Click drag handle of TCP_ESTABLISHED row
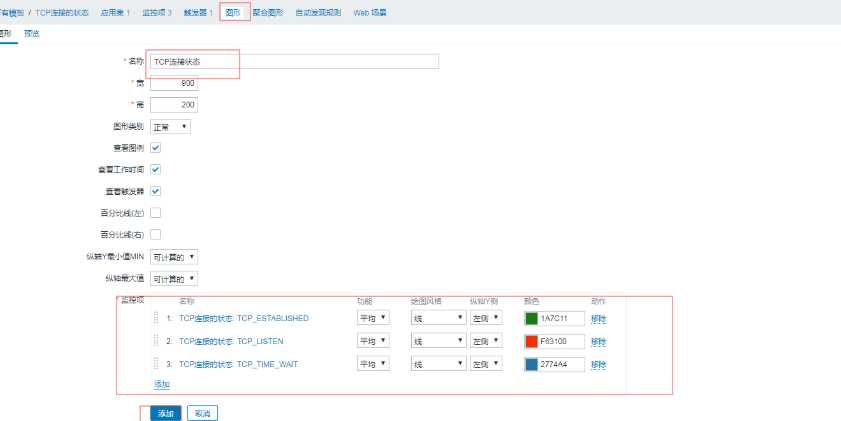This screenshot has height=421, width=841. coord(156,318)
